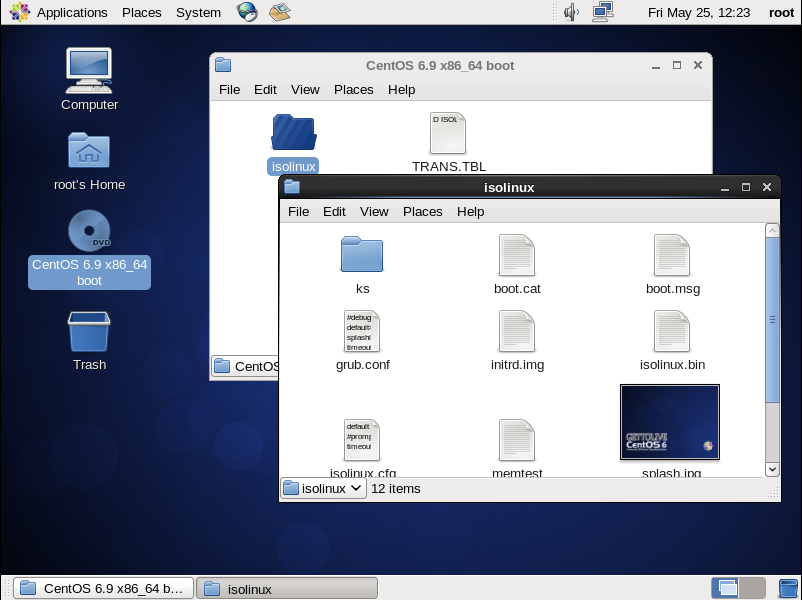Open File menu in isolinux window
The image size is (802, 600).
click(298, 212)
